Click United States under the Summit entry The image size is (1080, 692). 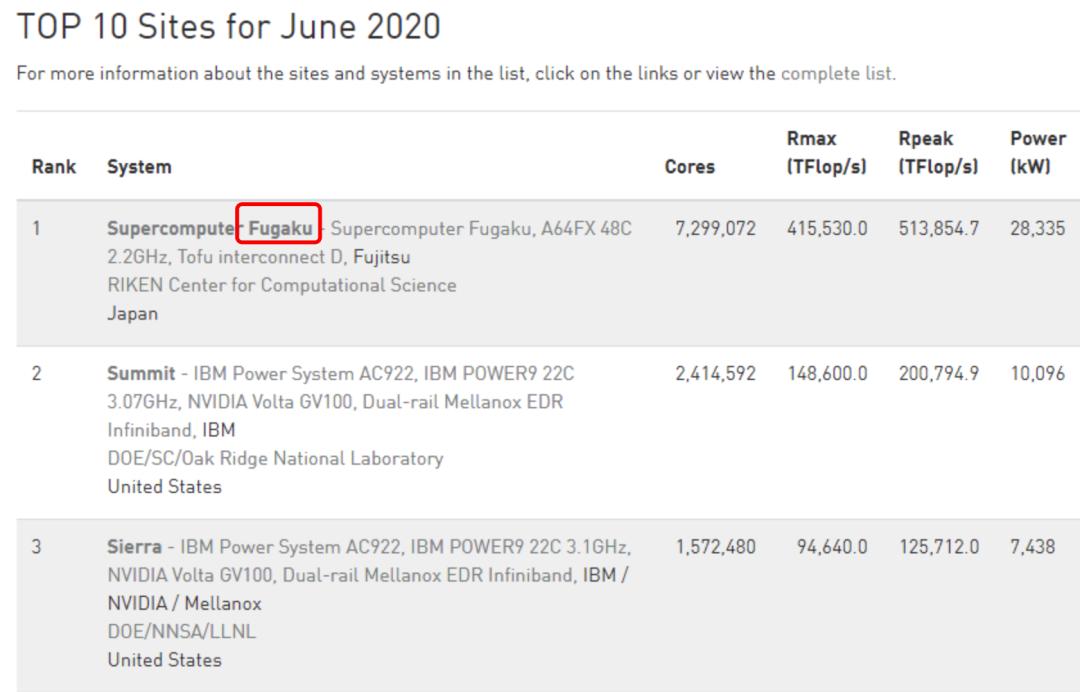click(x=164, y=487)
